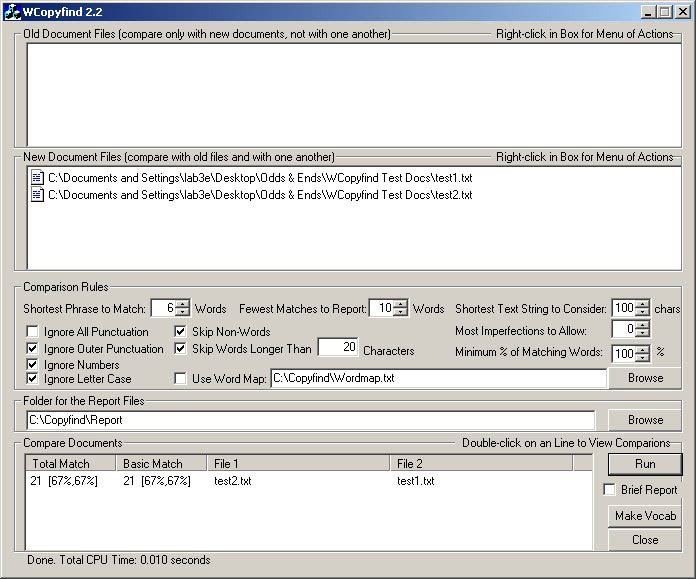Browse for the report files folder
Image resolution: width=696 pixels, height=579 pixels.
click(645, 420)
